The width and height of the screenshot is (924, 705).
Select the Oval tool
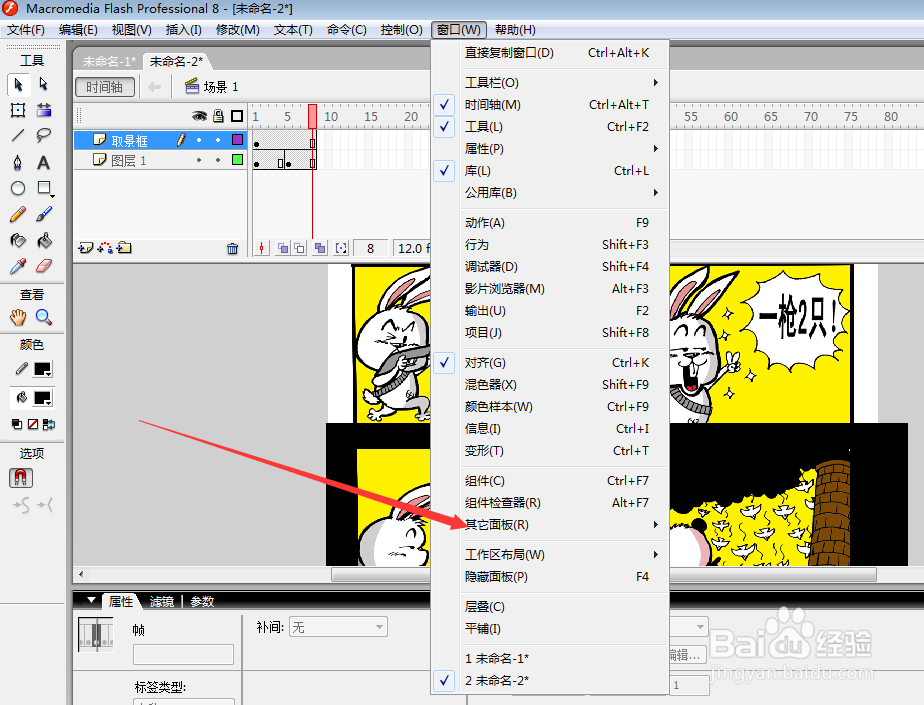pyautogui.click(x=18, y=188)
